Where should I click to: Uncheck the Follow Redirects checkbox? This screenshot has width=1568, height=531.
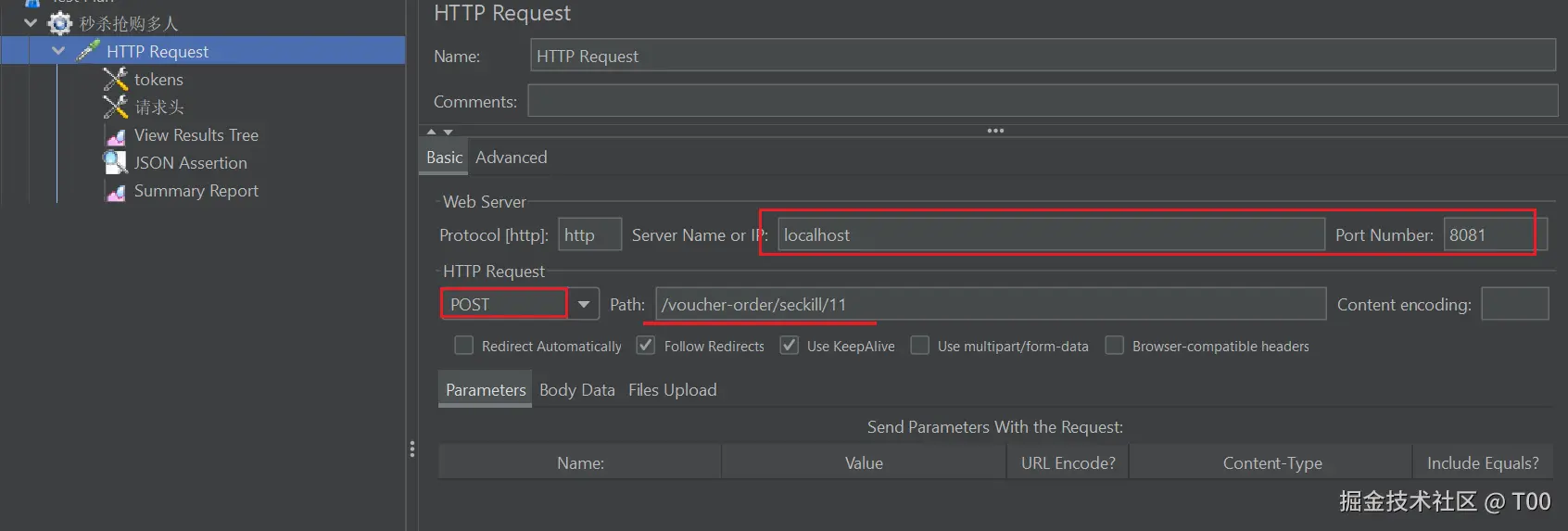[646, 346]
